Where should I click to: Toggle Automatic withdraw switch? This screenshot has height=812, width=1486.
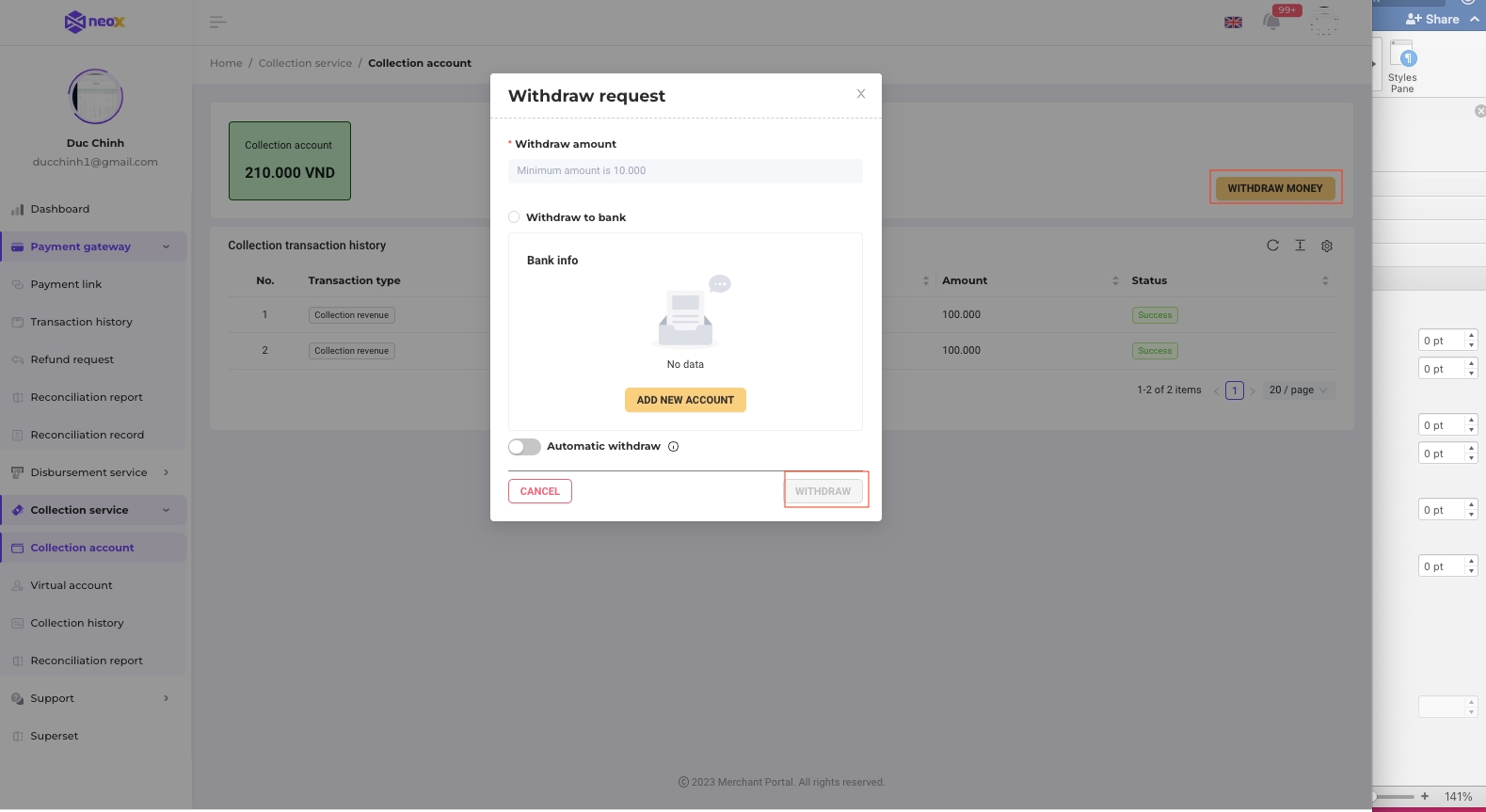[524, 447]
